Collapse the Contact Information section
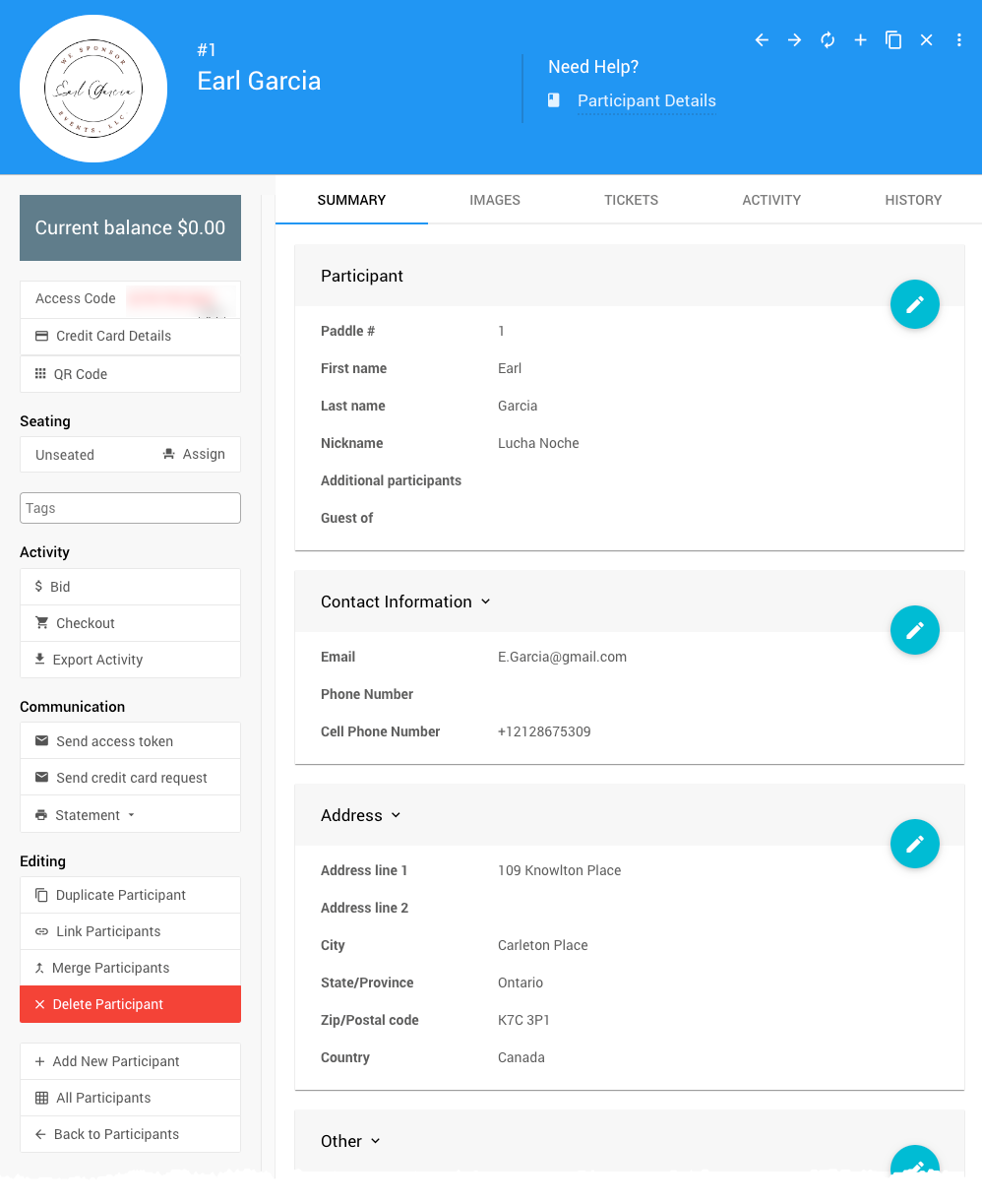 (485, 602)
